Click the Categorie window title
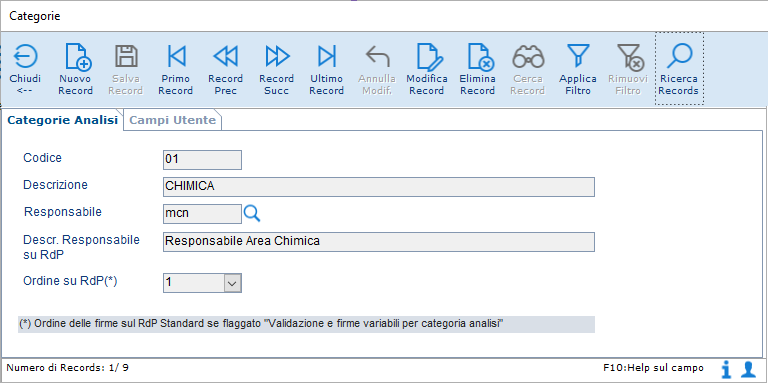The height and width of the screenshot is (383, 768). [x=35, y=16]
